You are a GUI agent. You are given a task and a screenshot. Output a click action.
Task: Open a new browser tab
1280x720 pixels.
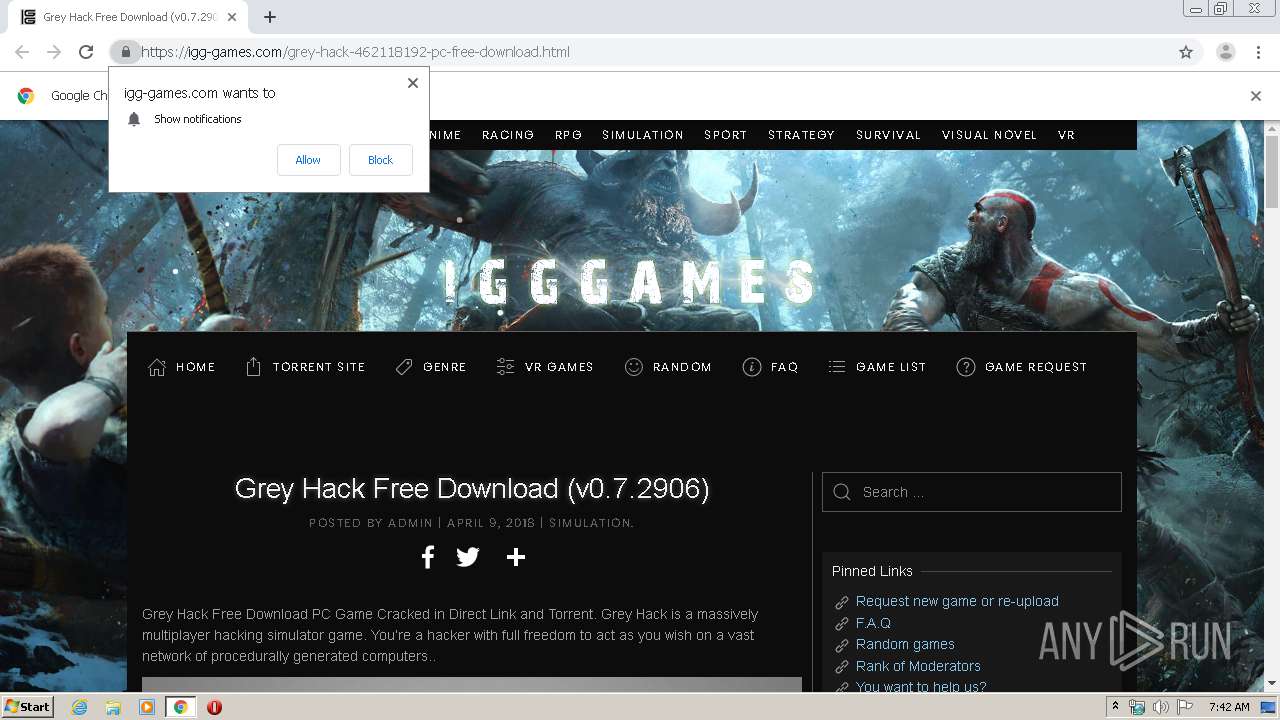(270, 17)
